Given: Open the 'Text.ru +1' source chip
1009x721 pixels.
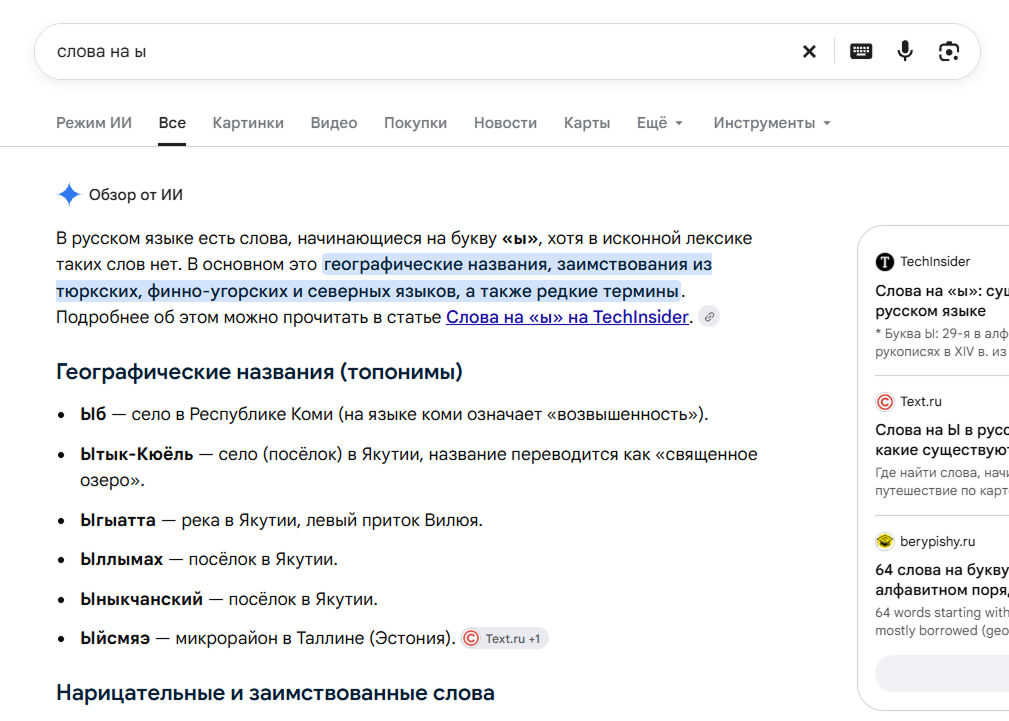Looking at the screenshot, I should tap(504, 638).
